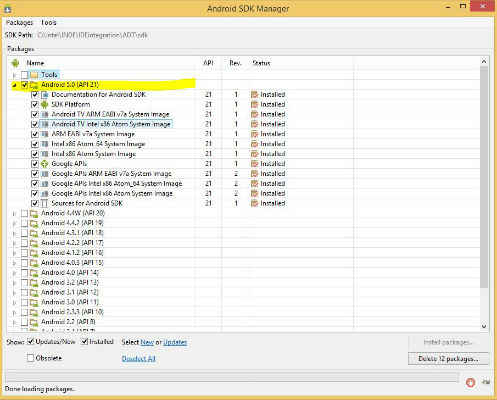Viewport: 497px width, 400px height.
Task: Expand the Android 4.1.2 (API 16) node
Action: click(x=14, y=253)
